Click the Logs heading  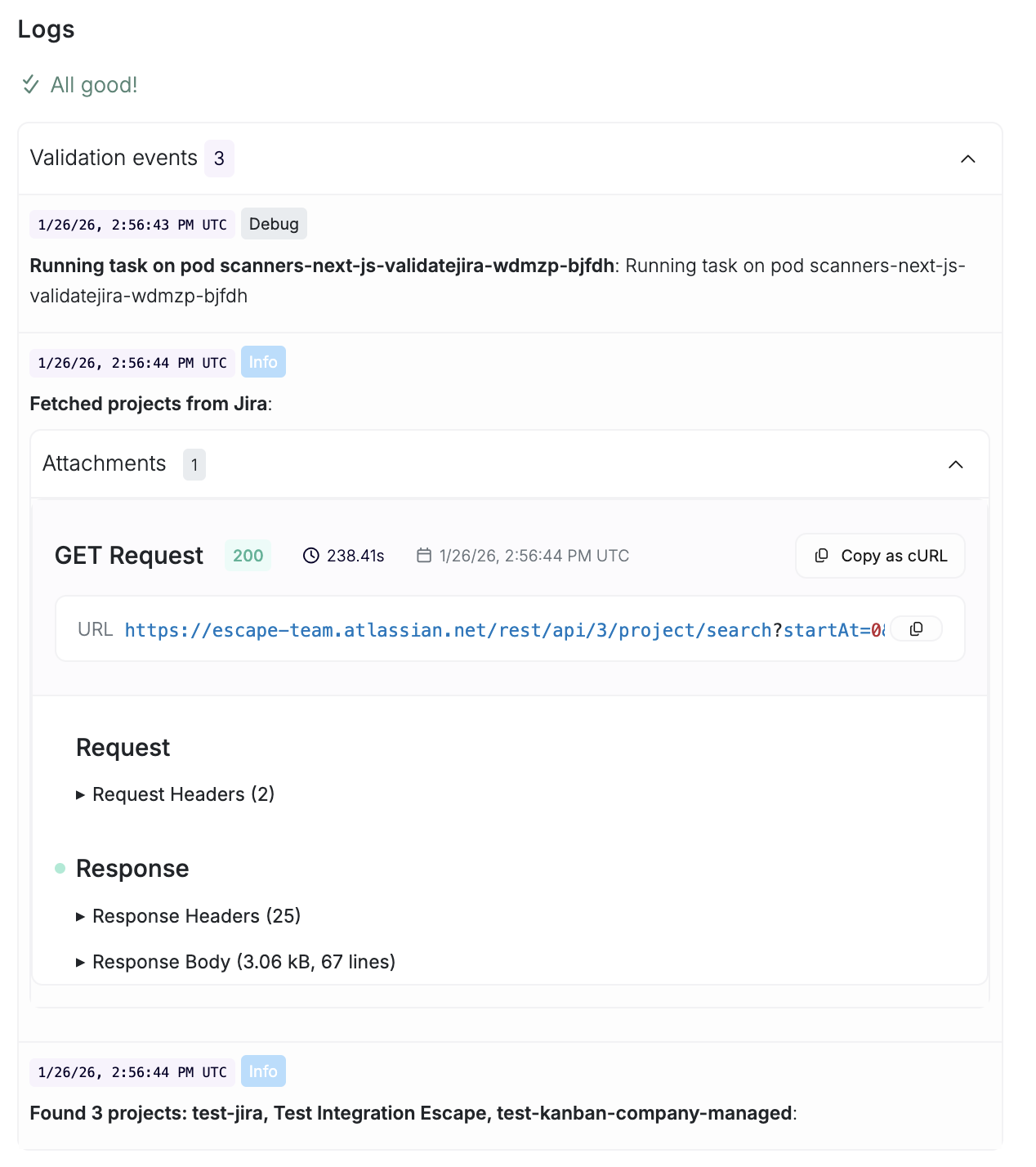point(47,29)
